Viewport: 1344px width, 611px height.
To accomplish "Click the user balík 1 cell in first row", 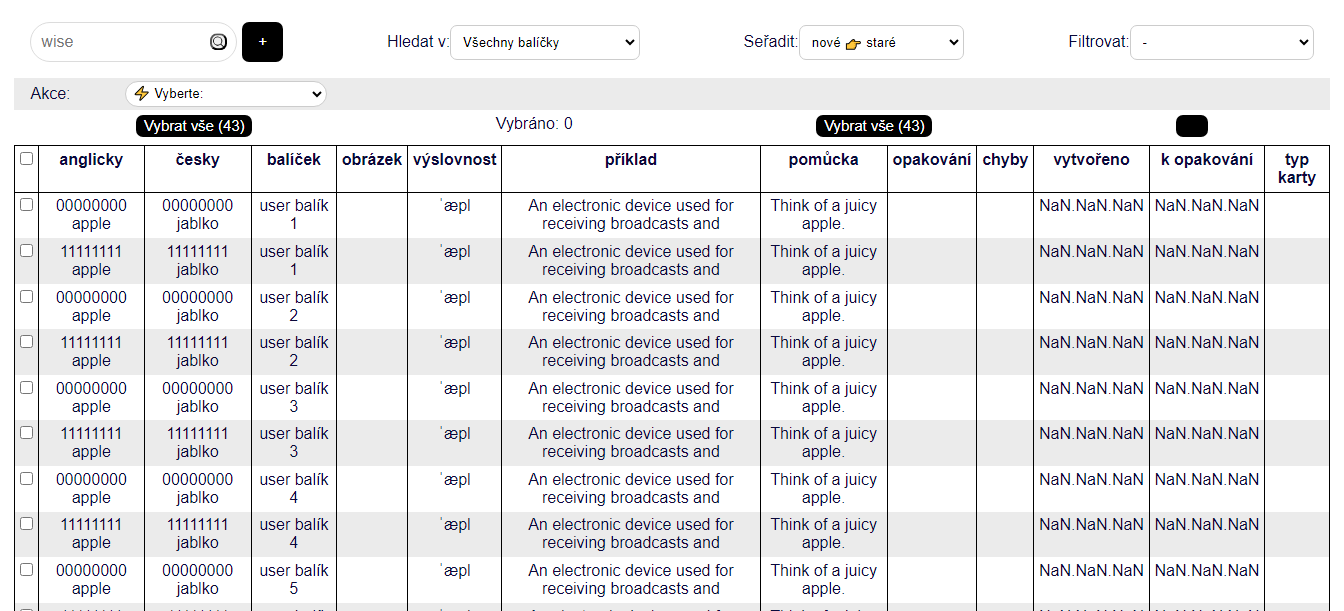I will (294, 214).
